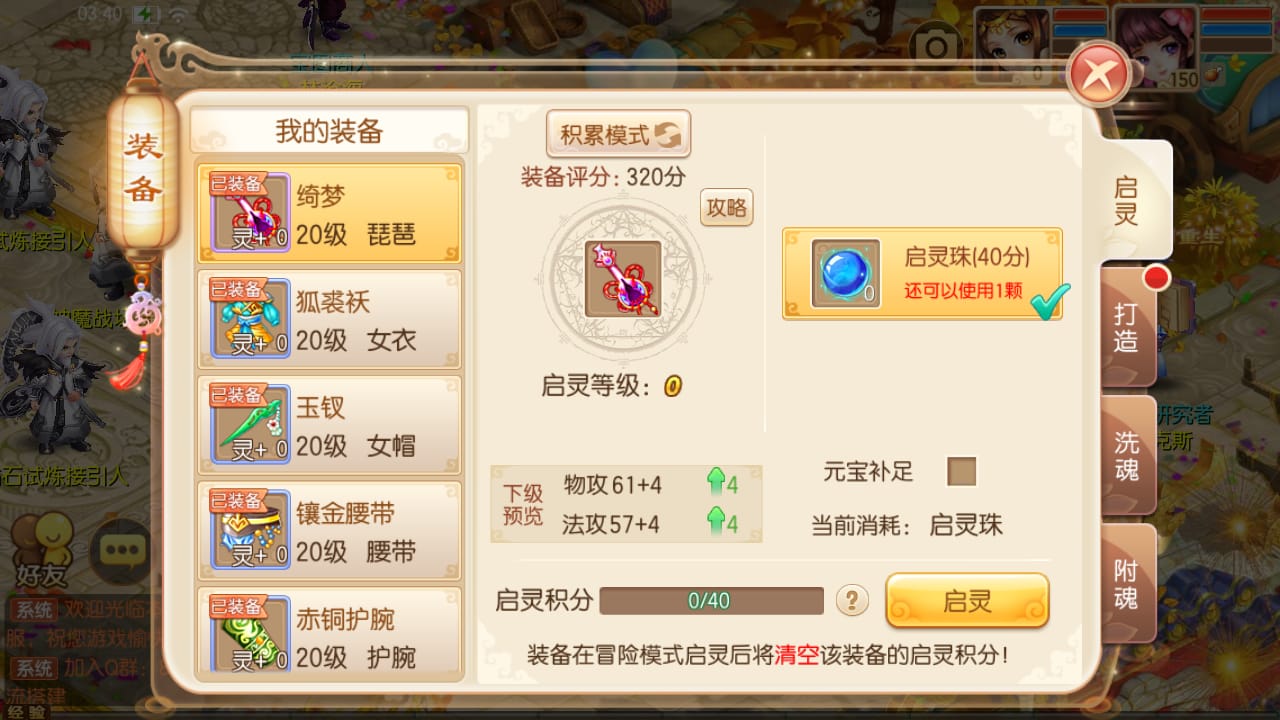
Task: Tap the 玉钗 green hairpin icon
Action: tap(250, 424)
